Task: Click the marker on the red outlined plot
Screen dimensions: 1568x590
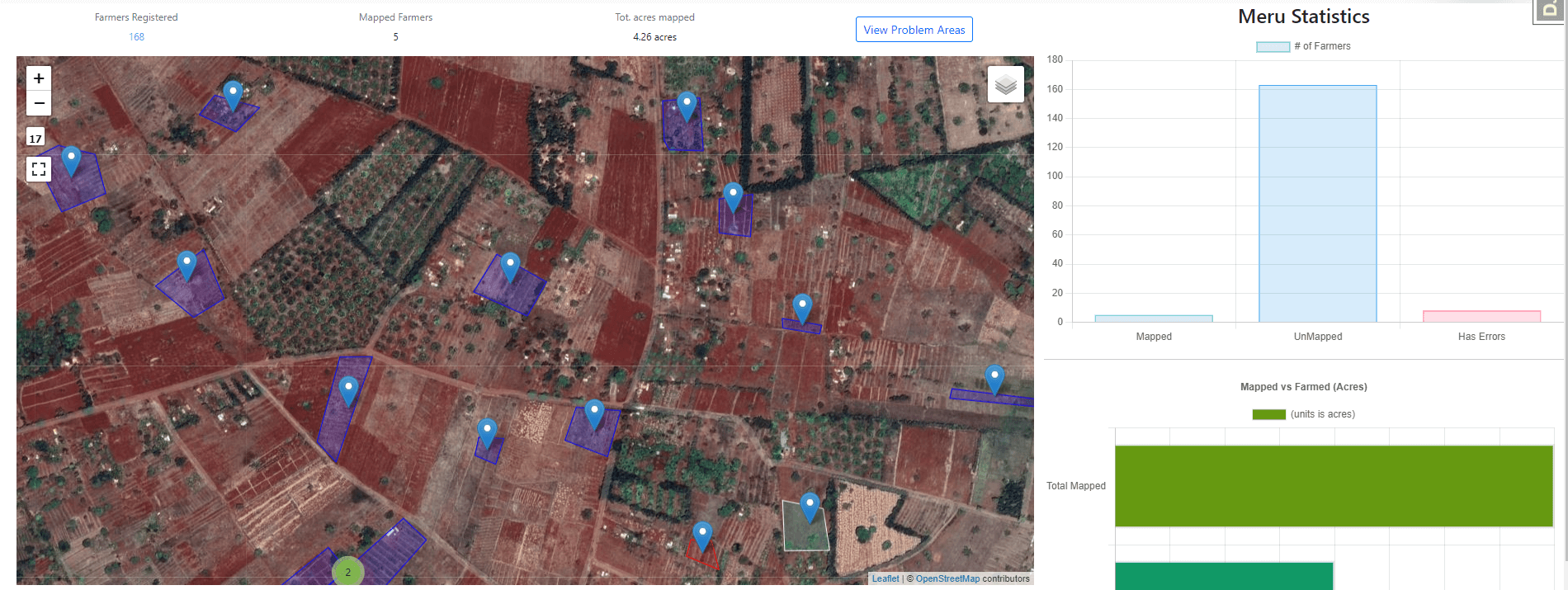Action: pyautogui.click(x=702, y=535)
